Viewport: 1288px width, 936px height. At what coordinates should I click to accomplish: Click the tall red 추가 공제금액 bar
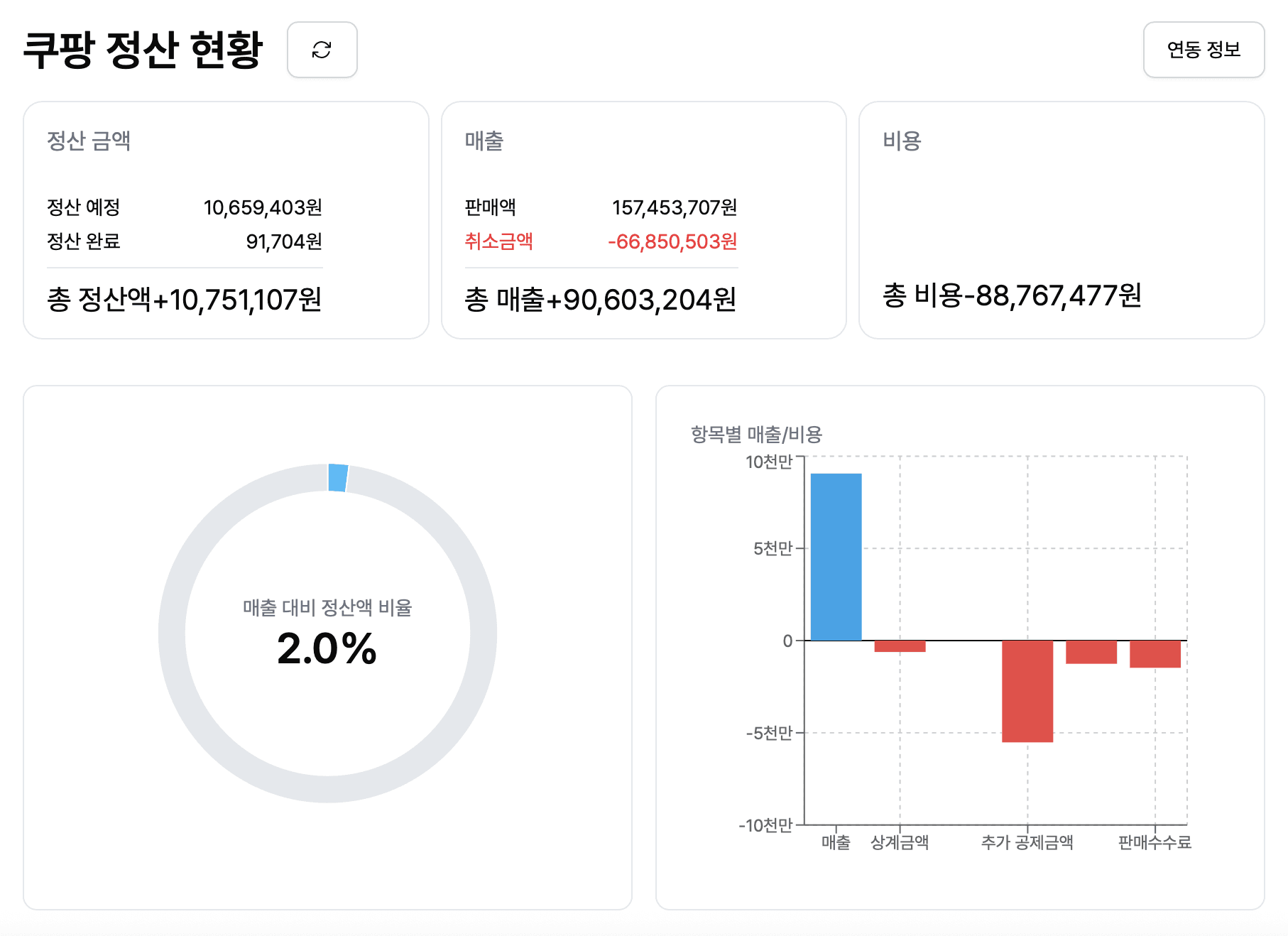[1027, 691]
